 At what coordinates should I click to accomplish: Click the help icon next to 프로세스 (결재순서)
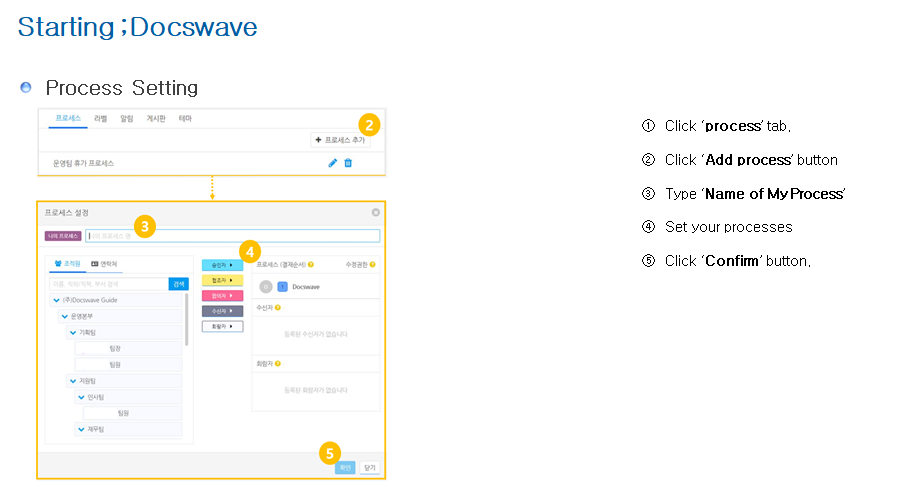pos(311,264)
